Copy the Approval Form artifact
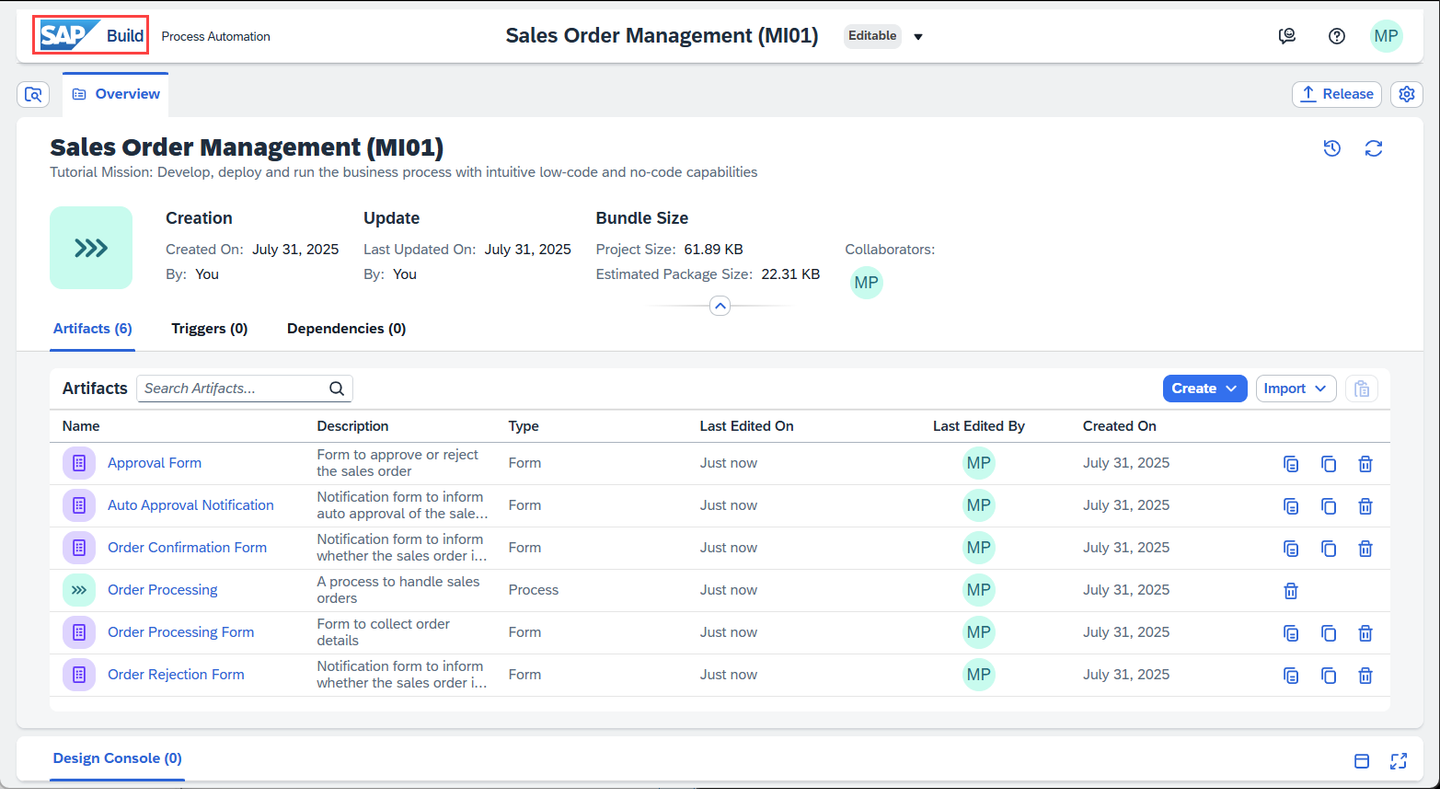 click(1328, 464)
